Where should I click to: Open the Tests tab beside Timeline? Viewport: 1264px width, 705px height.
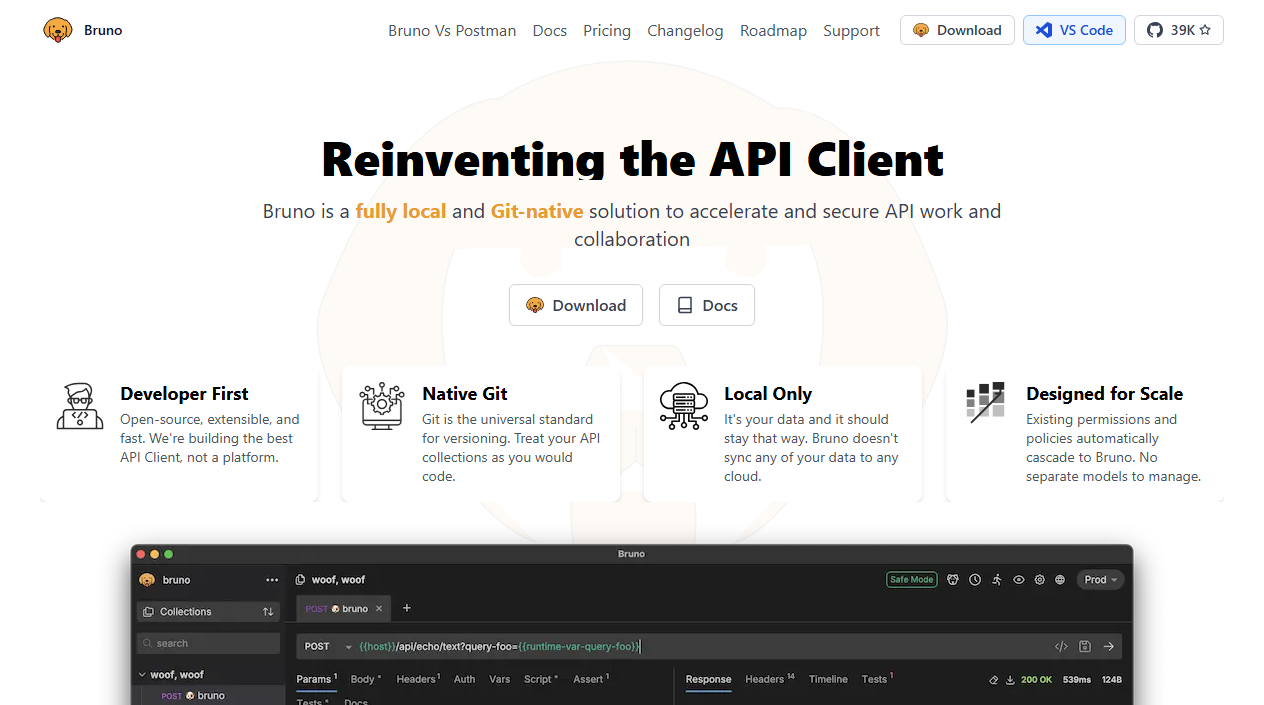click(x=877, y=680)
